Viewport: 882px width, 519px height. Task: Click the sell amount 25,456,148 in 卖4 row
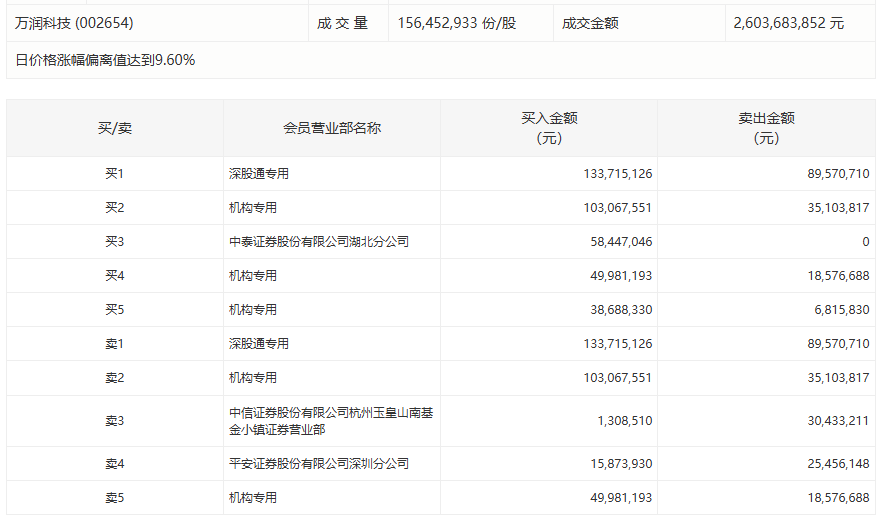click(x=834, y=464)
